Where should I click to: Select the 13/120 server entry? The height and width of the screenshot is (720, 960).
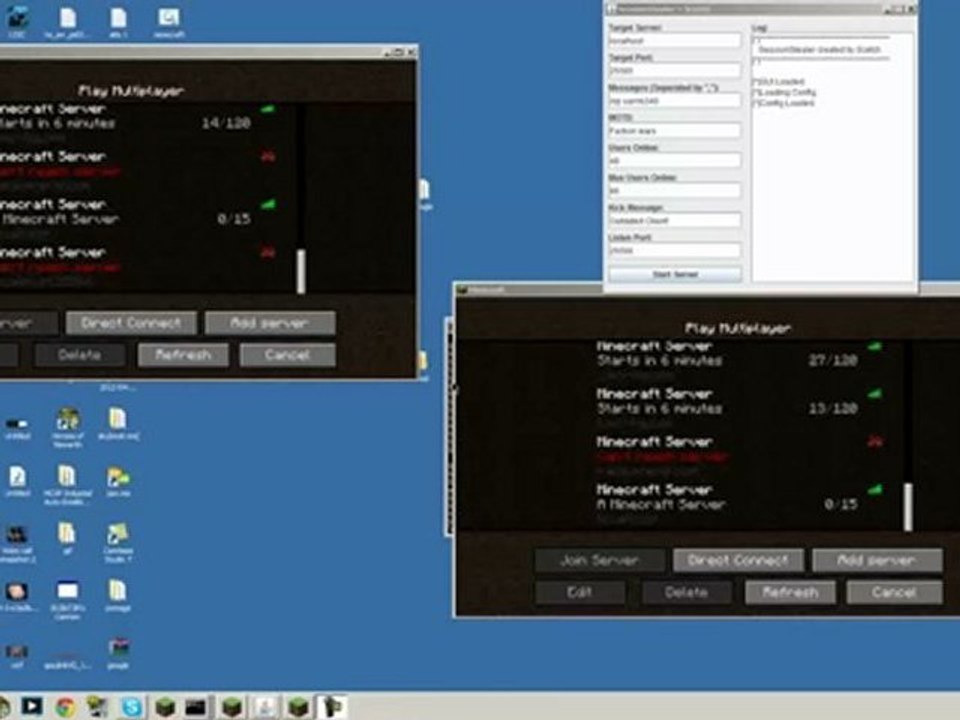[x=740, y=408]
